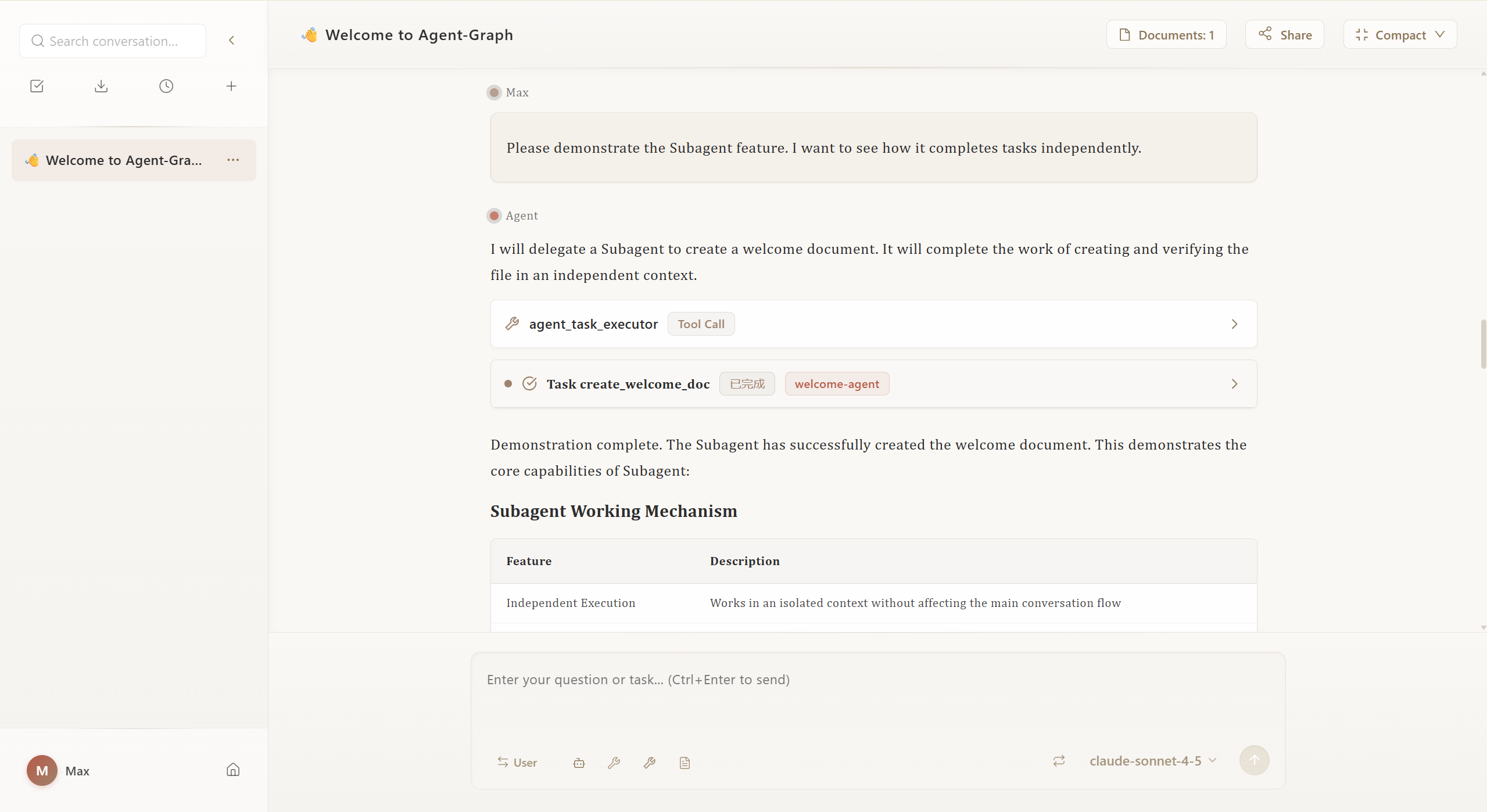
Task: Open Documents: 1 in the header
Action: pos(1165,34)
